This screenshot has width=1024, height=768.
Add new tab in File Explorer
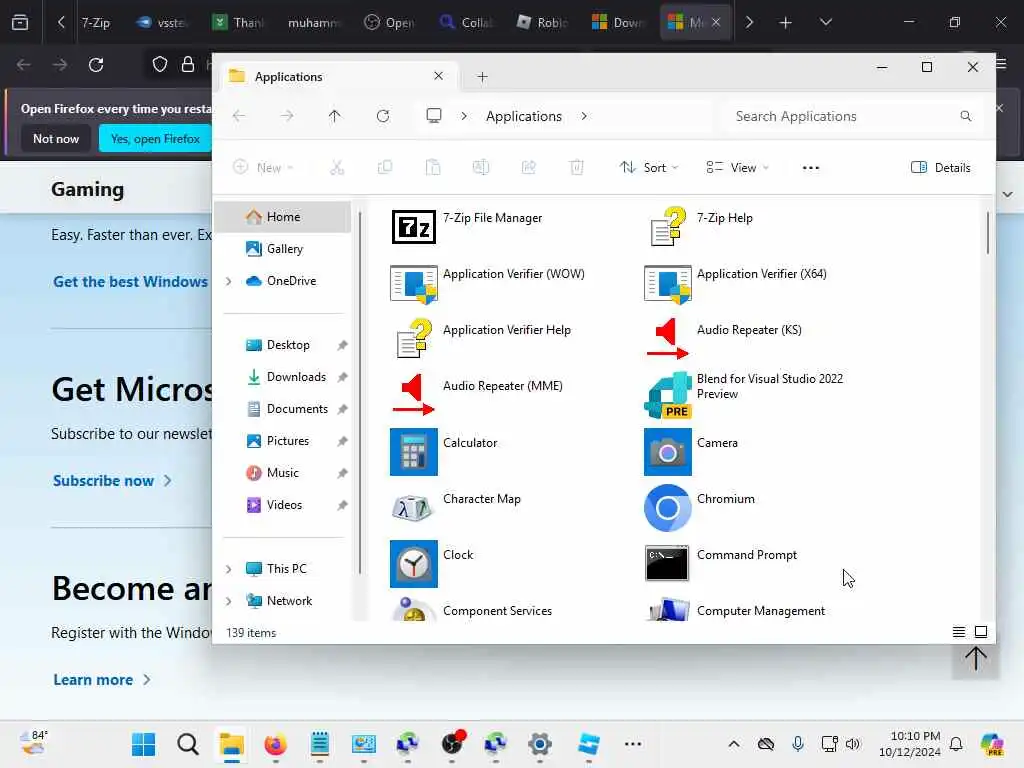coord(483,77)
